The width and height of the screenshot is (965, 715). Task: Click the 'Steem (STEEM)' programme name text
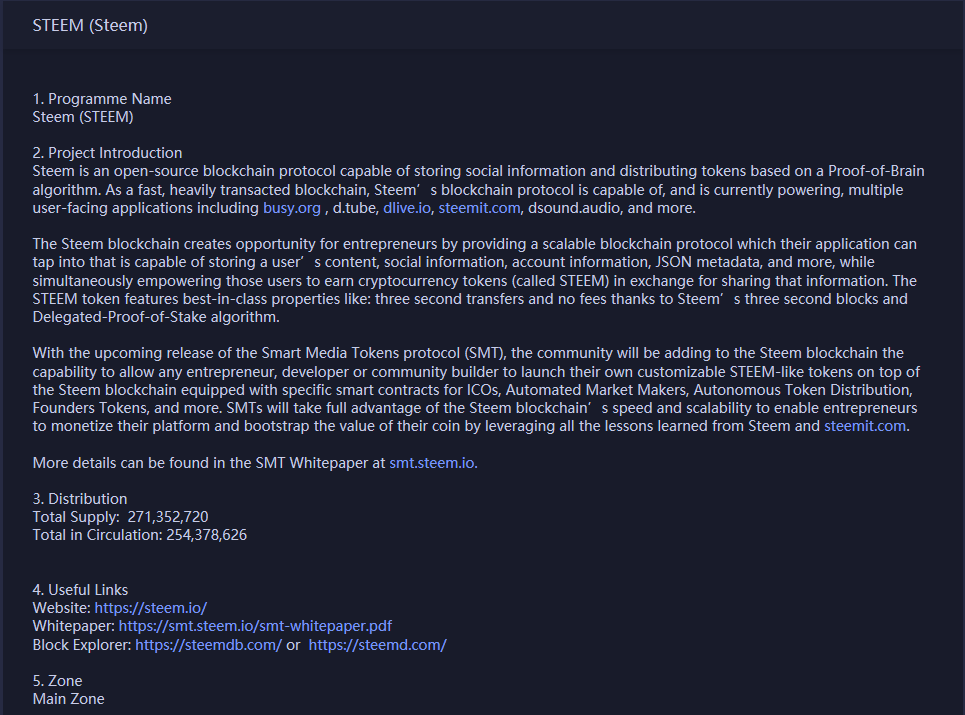(x=82, y=117)
